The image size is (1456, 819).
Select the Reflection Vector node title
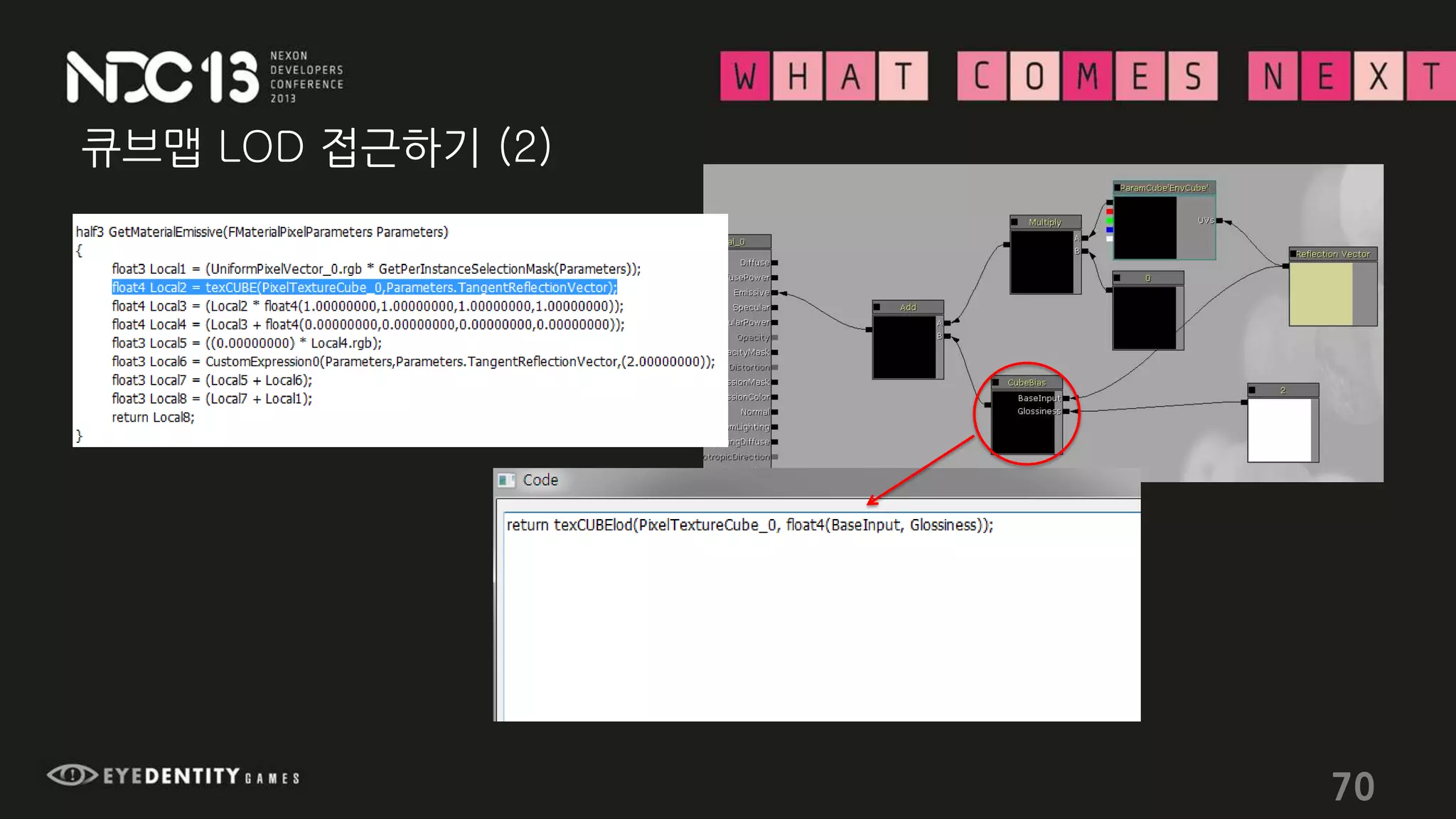tap(1332, 254)
